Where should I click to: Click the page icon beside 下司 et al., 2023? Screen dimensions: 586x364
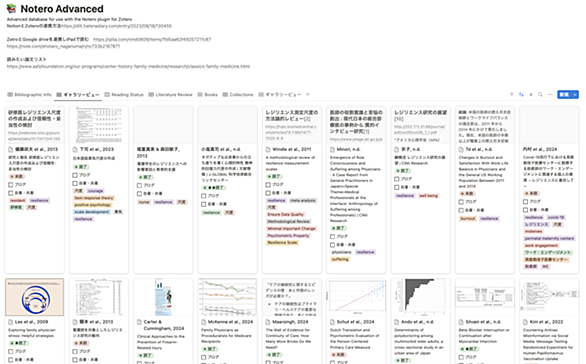[75, 149]
